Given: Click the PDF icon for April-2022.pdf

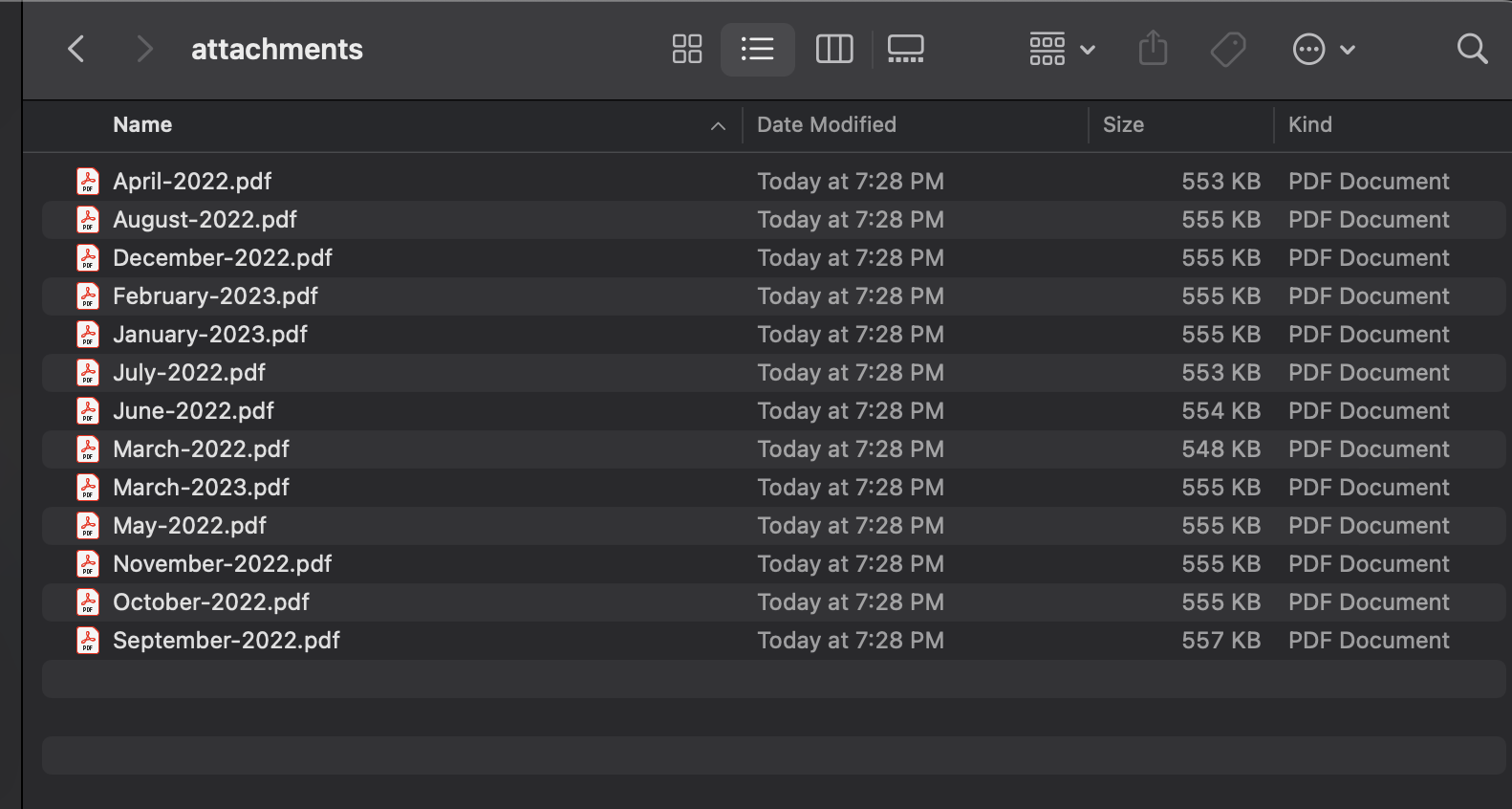Looking at the screenshot, I should (x=88, y=181).
